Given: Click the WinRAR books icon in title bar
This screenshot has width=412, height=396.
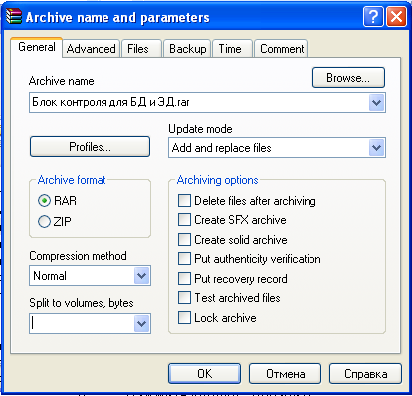Looking at the screenshot, I should coord(14,17).
